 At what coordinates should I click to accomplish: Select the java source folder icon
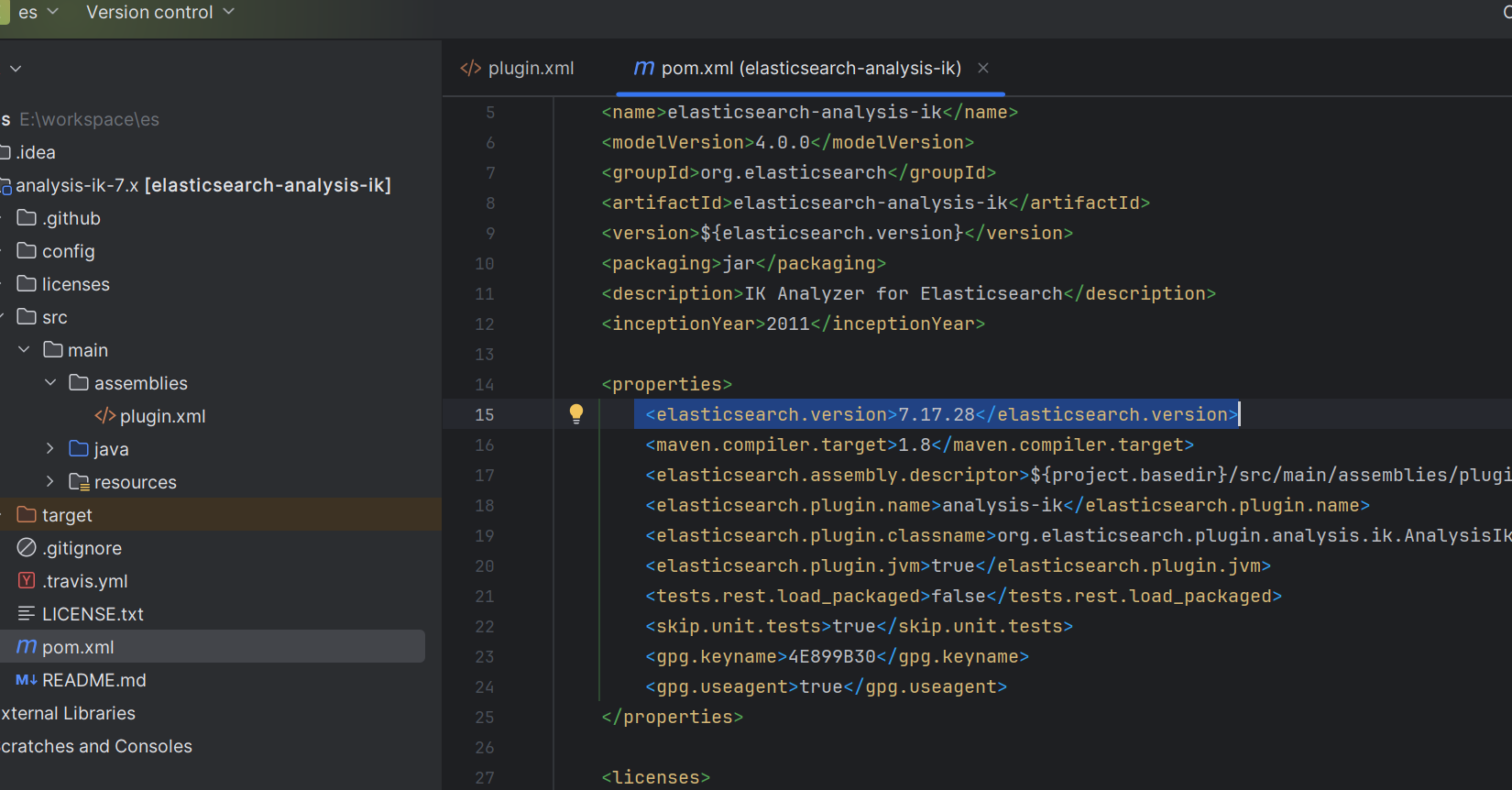click(79, 449)
